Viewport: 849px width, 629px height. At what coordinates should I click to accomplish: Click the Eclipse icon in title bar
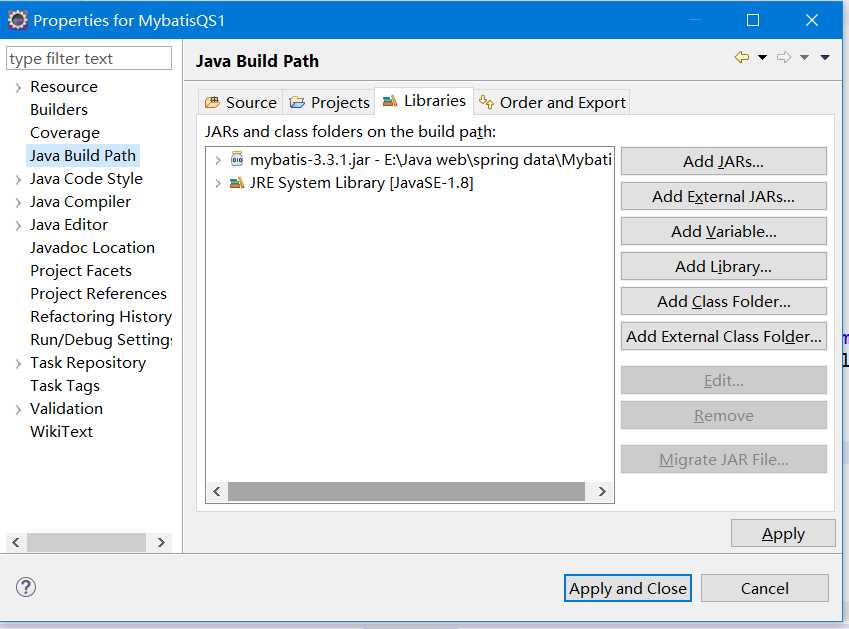coord(17,20)
